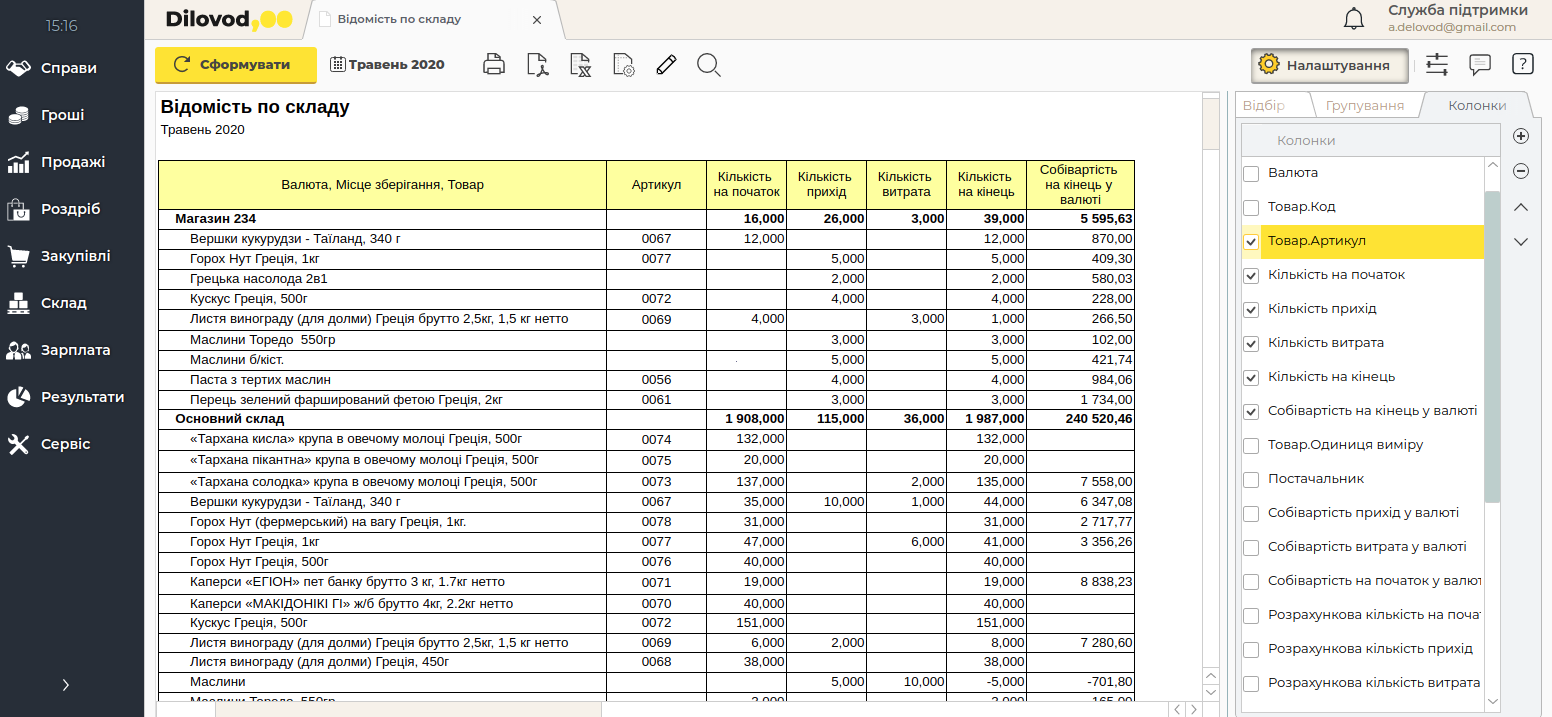Move selected column down with arrow
The image size is (1552, 717).
click(1521, 241)
